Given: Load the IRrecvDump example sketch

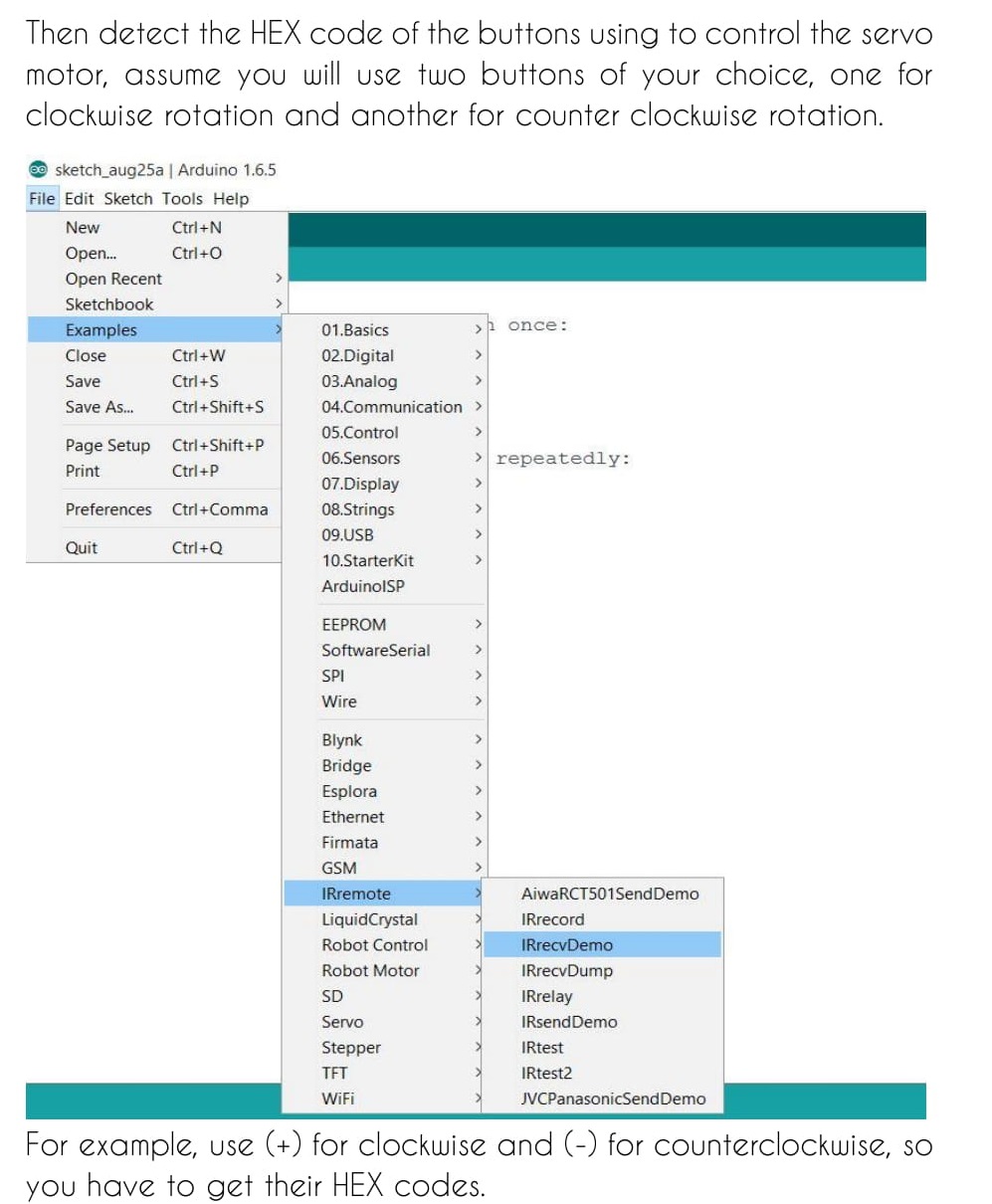Looking at the screenshot, I should coord(603,971).
